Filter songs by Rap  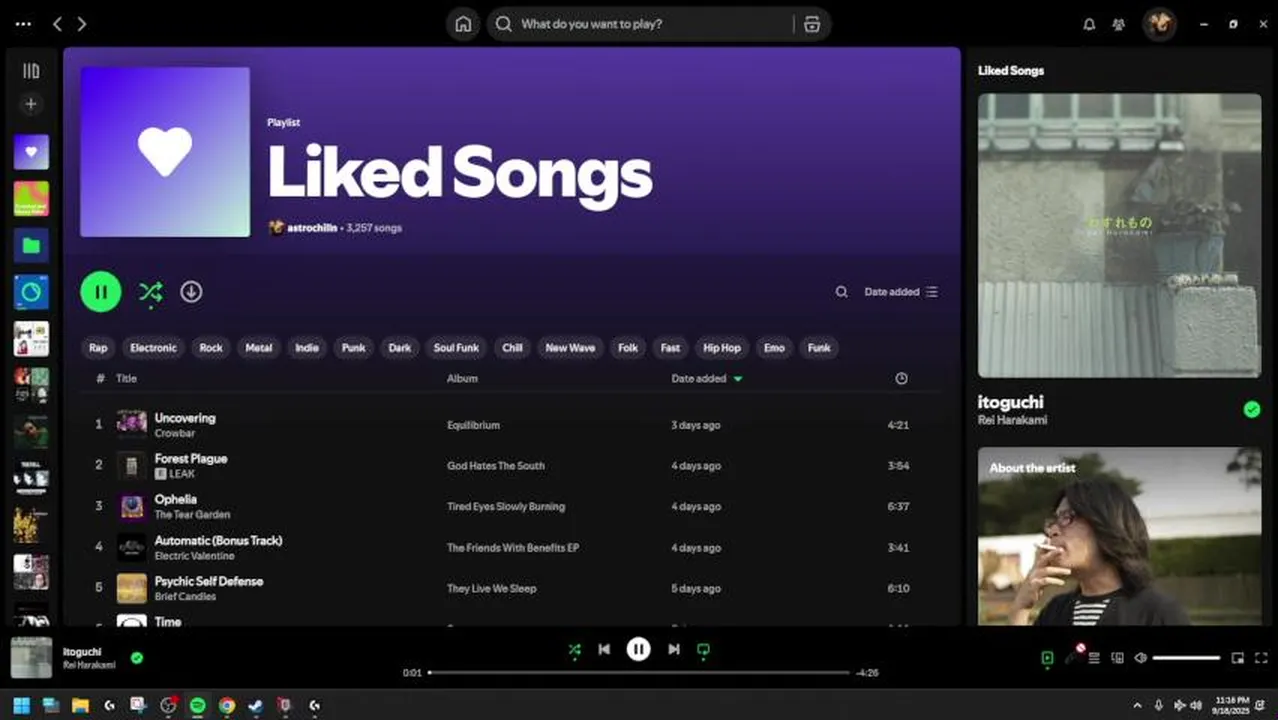coord(98,348)
